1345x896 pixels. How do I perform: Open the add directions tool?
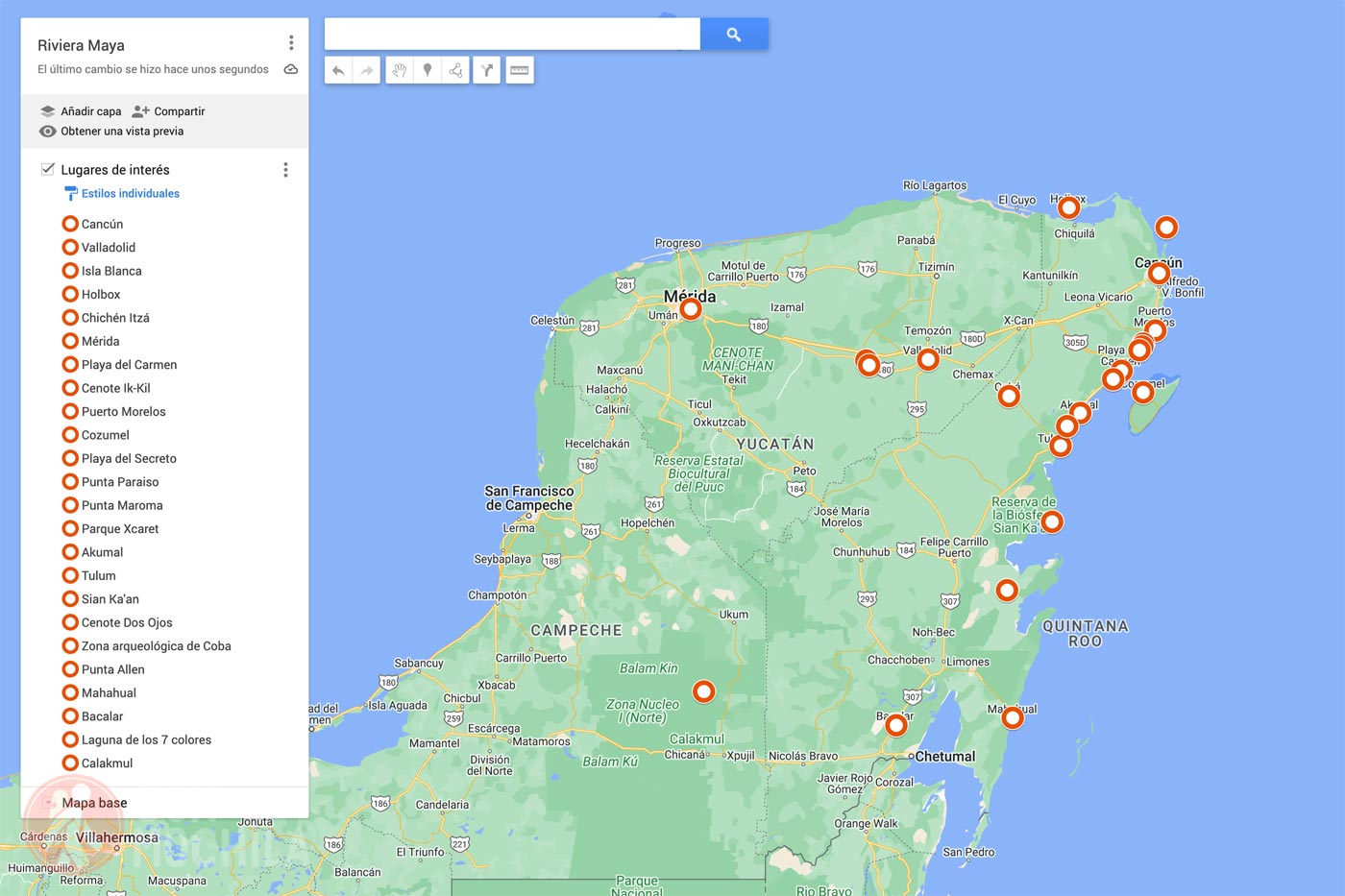[487, 69]
